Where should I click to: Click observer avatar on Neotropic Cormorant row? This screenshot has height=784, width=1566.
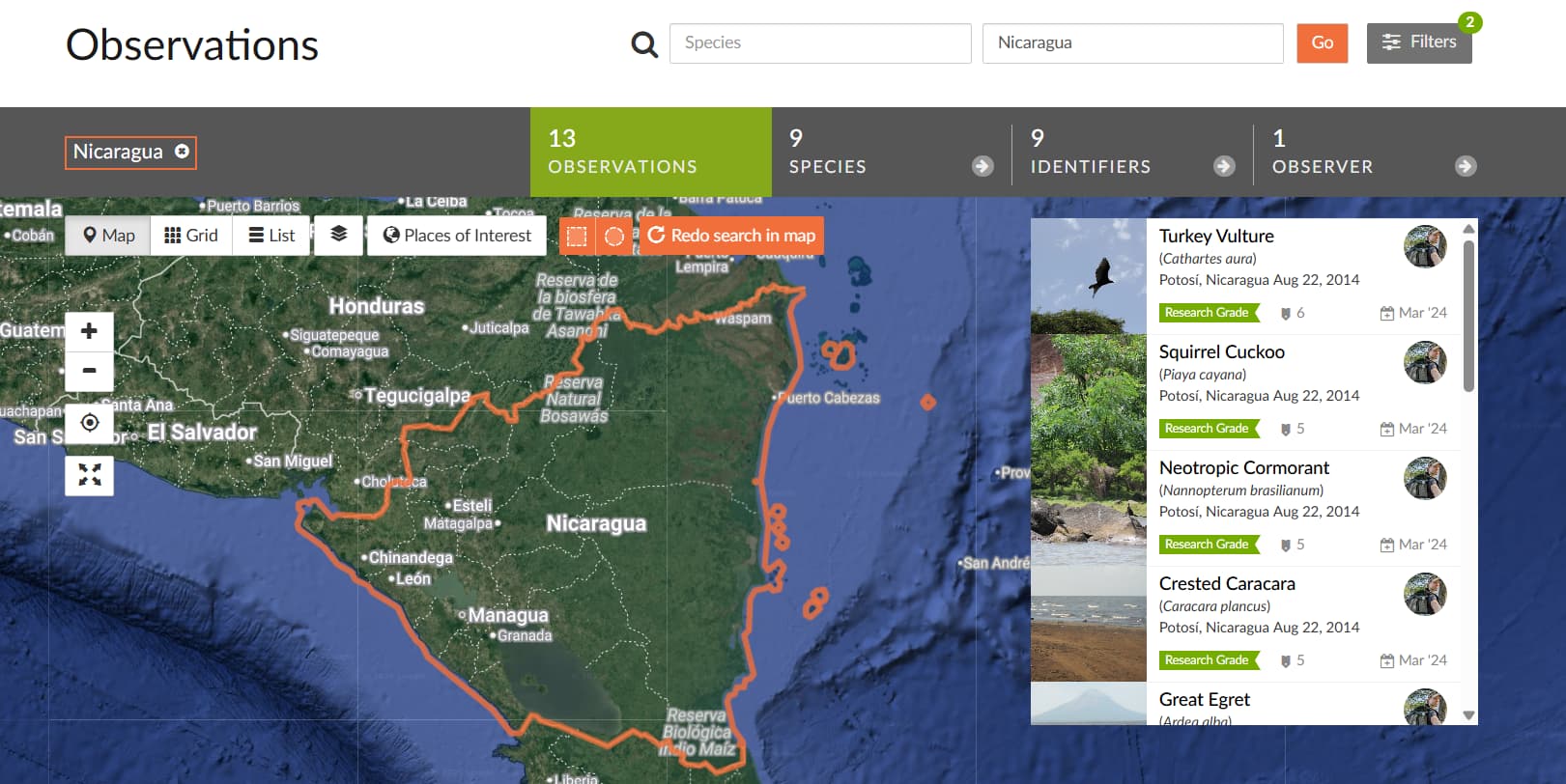point(1425,478)
